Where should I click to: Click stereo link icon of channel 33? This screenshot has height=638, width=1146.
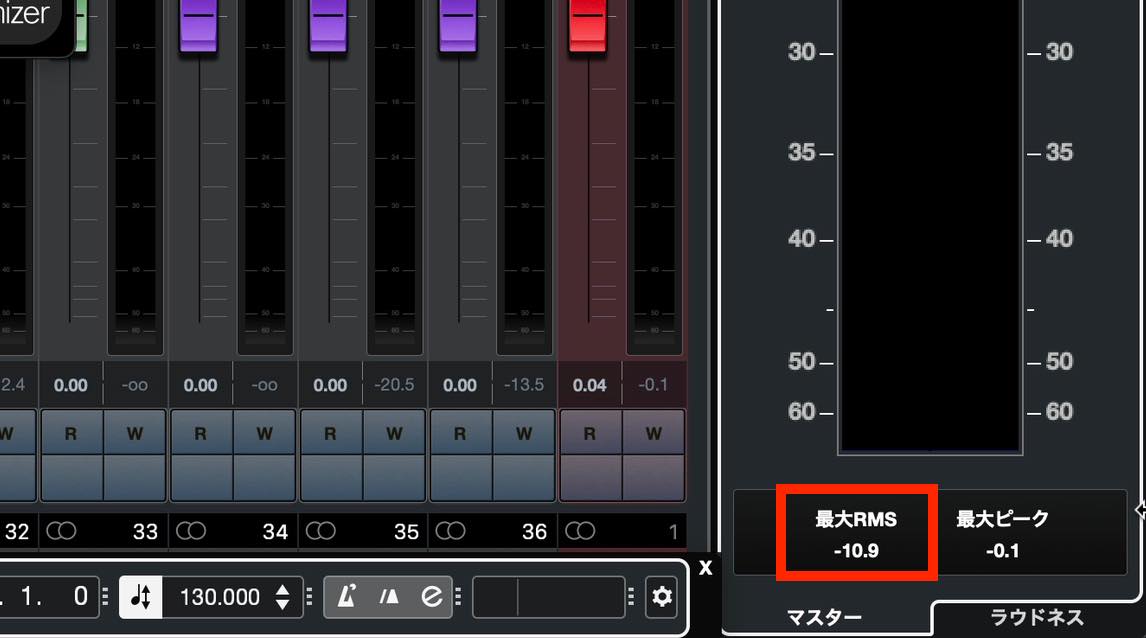pos(61,531)
